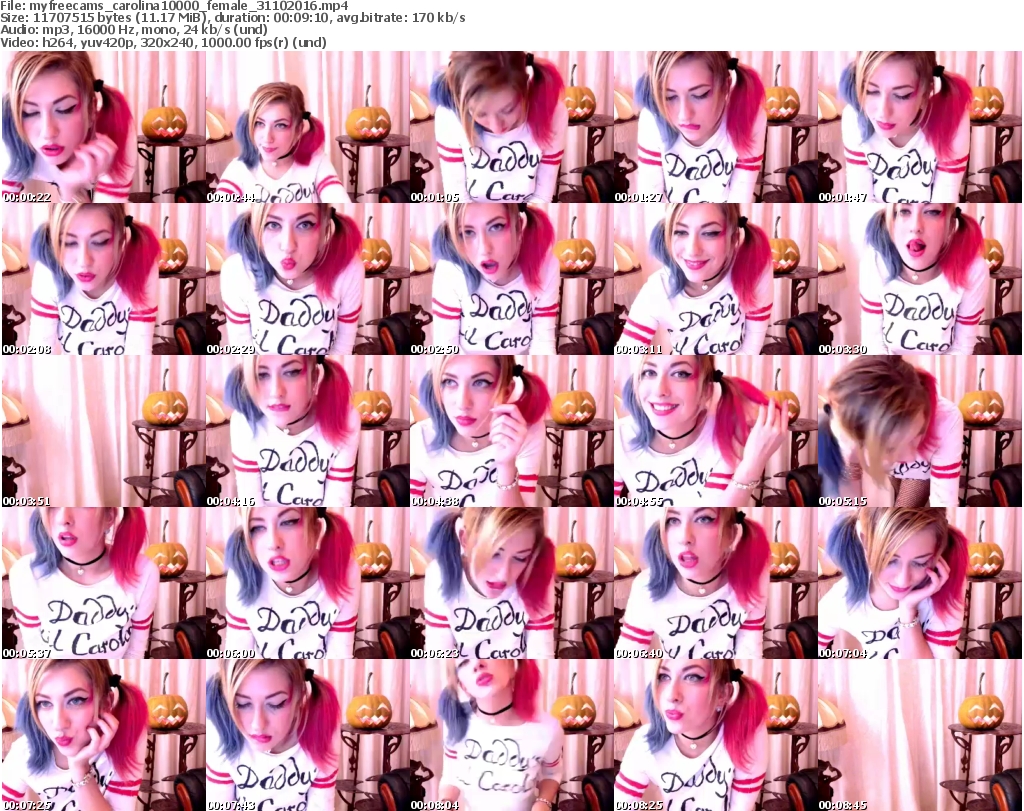The image size is (1024, 811).
Task: Choose the frame at 00:01:47
Action: [x=920, y=127]
